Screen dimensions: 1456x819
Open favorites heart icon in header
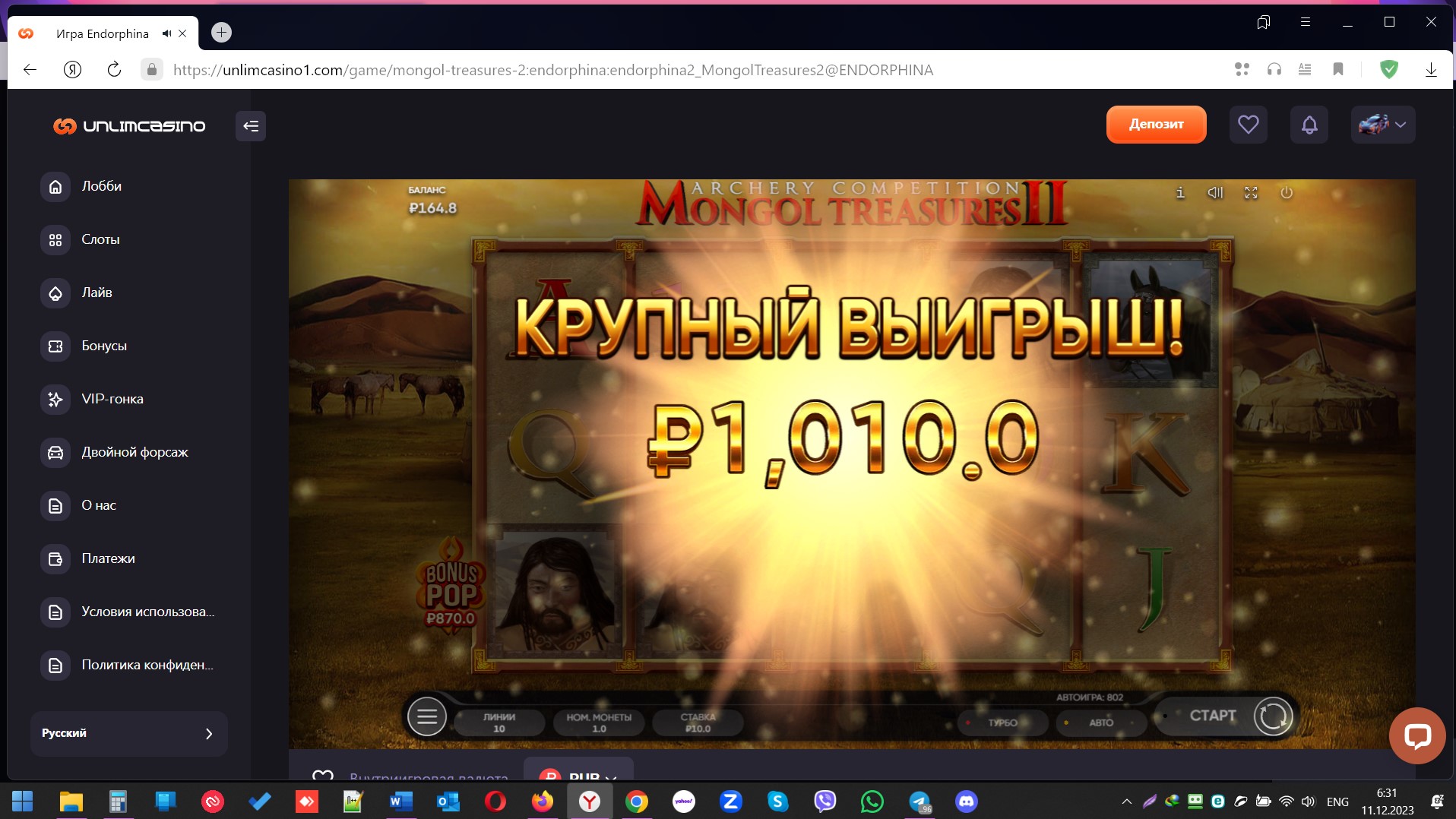(1248, 125)
